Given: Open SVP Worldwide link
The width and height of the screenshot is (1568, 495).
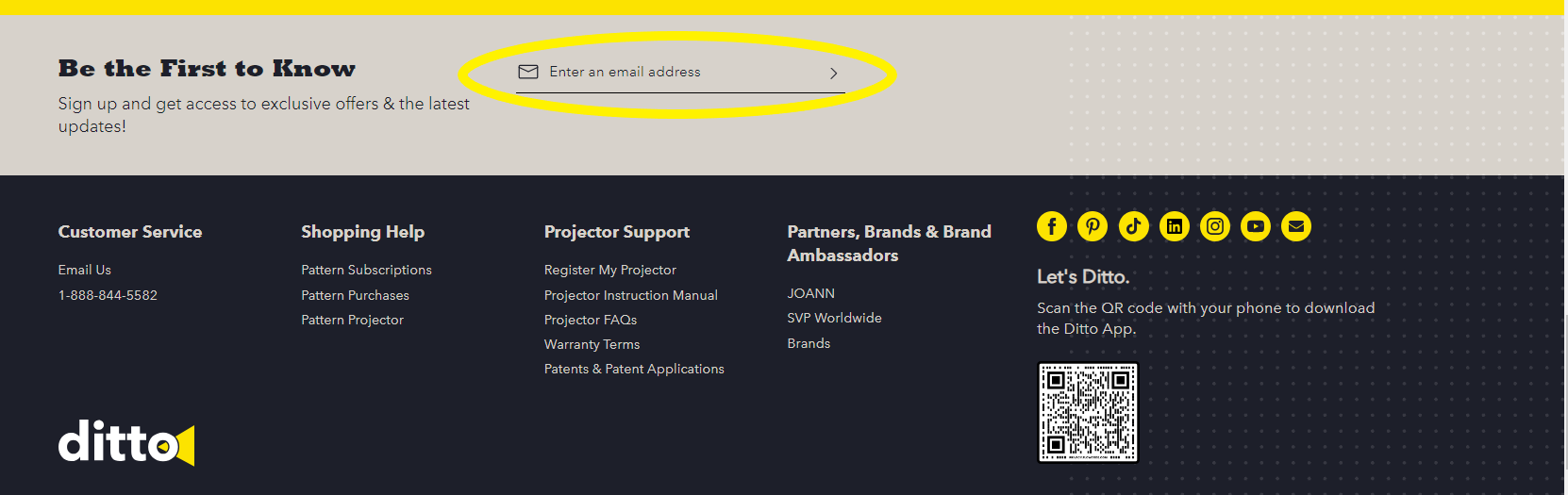Looking at the screenshot, I should tap(835, 318).
